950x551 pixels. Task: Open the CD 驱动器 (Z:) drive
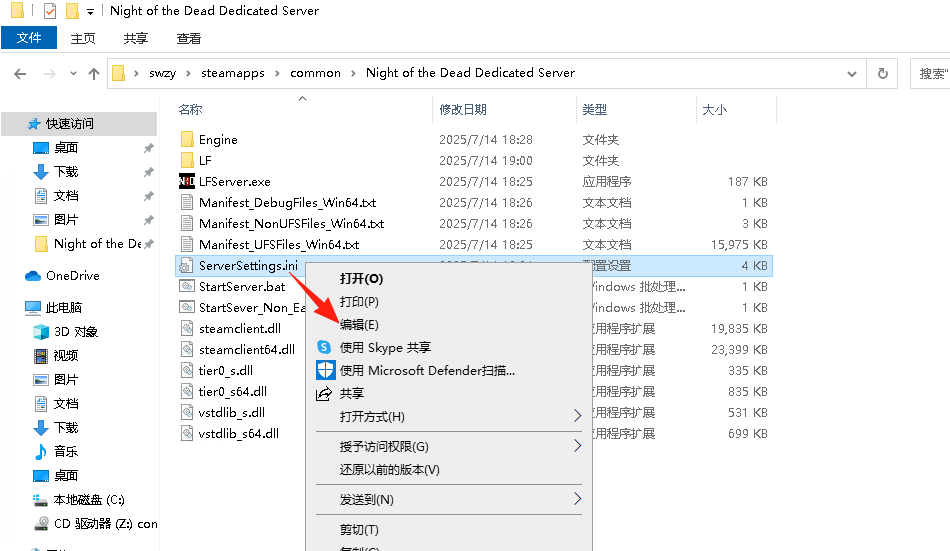pyautogui.click(x=96, y=524)
